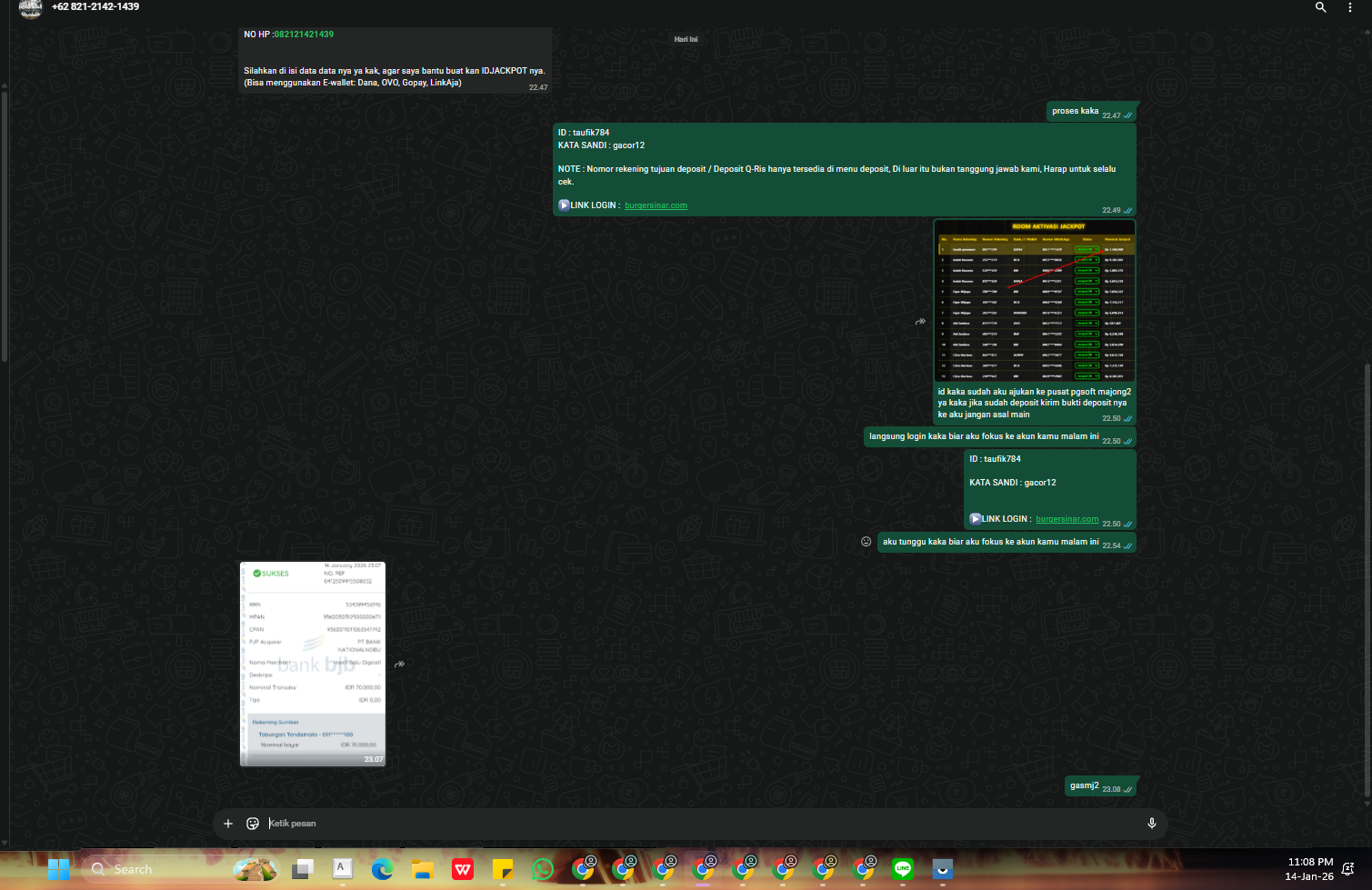Open the attach menu (plus icon)
Screen dimensions: 1372x890
(x=228, y=824)
